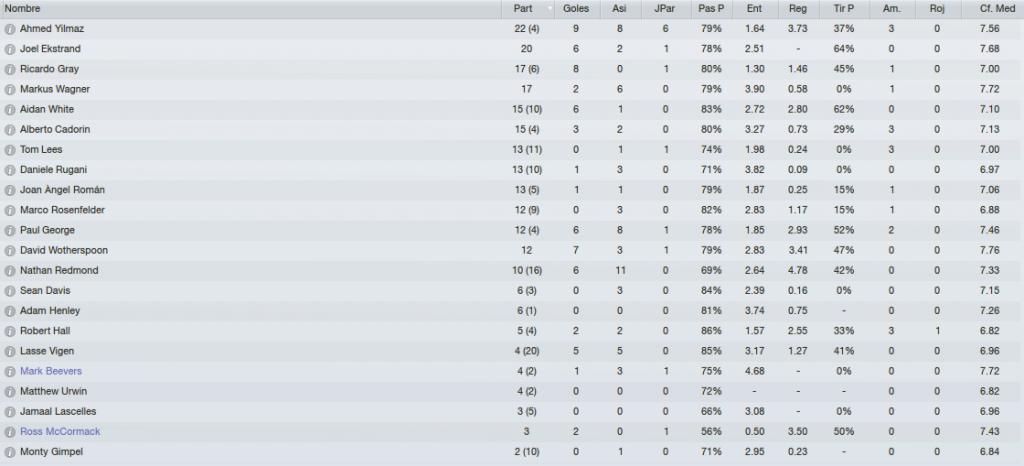Click info icon for Jamaal Lascelles
1024x466 pixels.
coord(10,412)
